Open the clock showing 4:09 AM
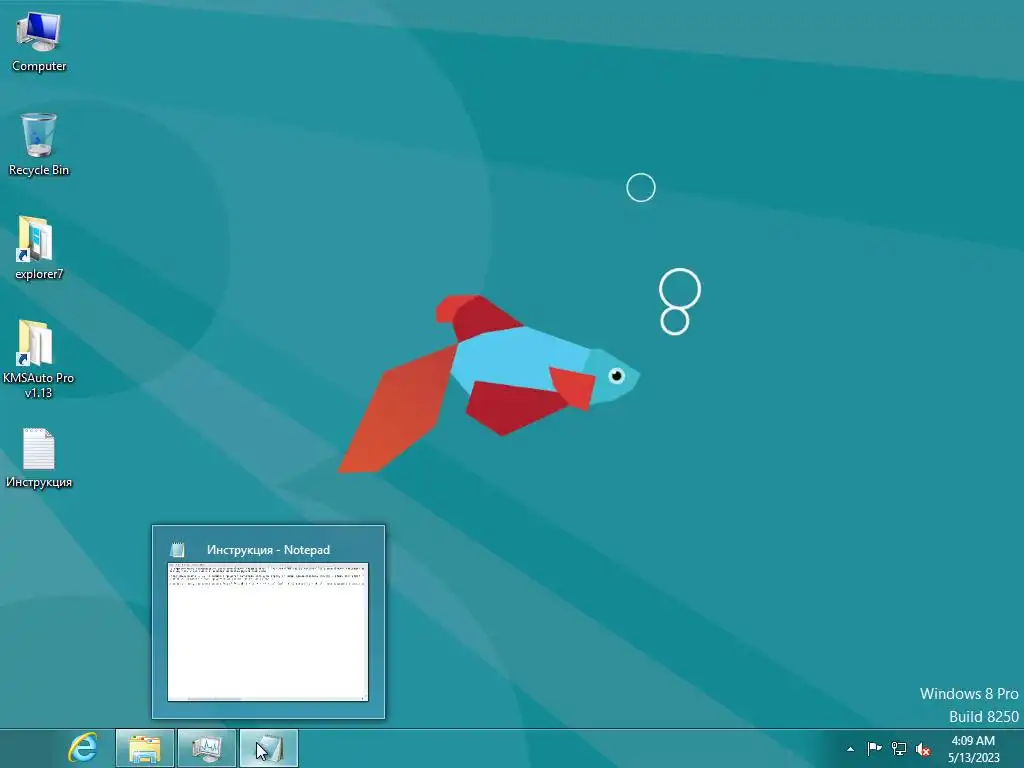The height and width of the screenshot is (768, 1024). click(x=973, y=749)
